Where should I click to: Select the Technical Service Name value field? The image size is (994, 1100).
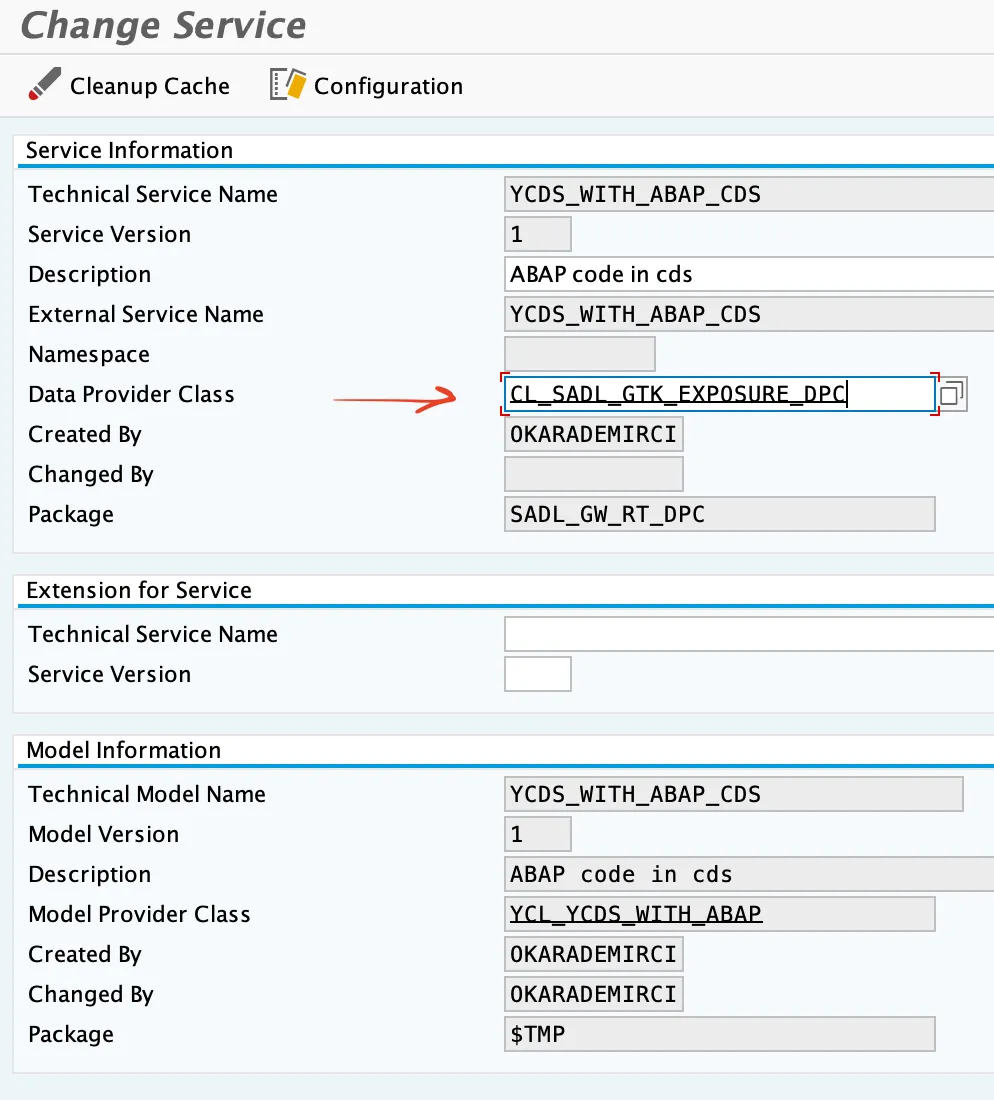tap(748, 194)
